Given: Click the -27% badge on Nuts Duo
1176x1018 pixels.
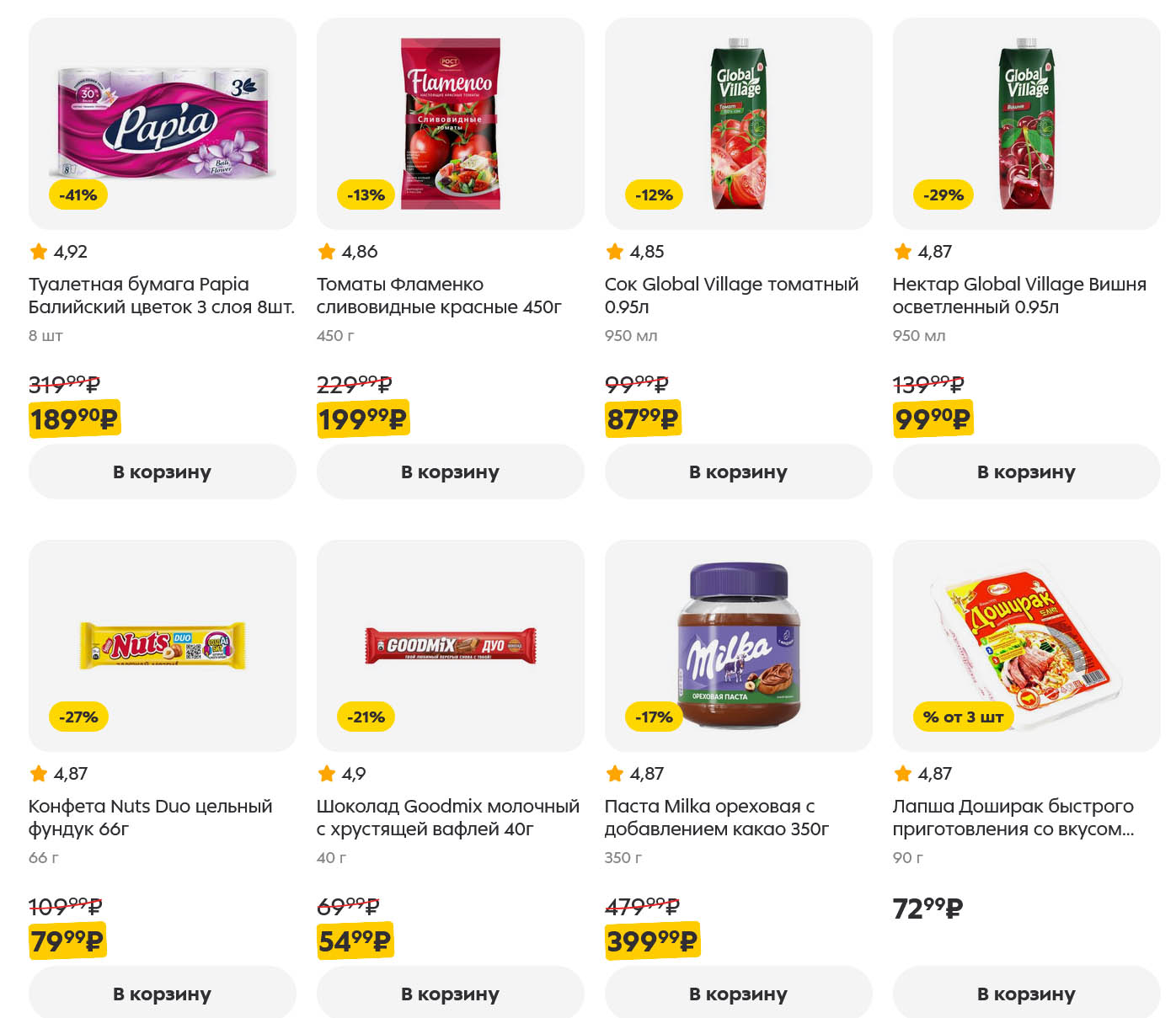Looking at the screenshot, I should (78, 717).
